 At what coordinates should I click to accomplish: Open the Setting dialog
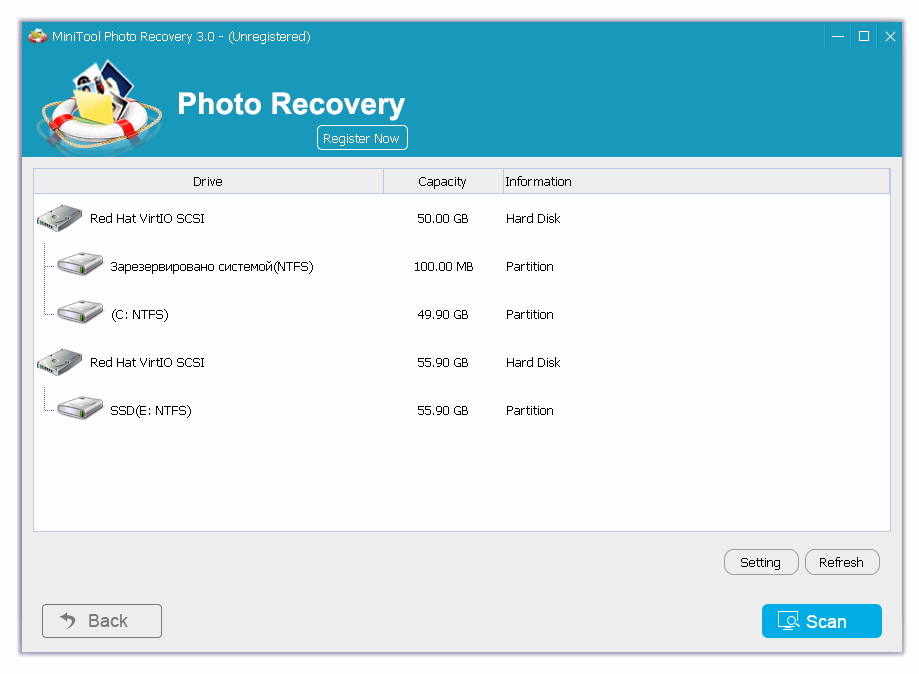click(x=761, y=563)
